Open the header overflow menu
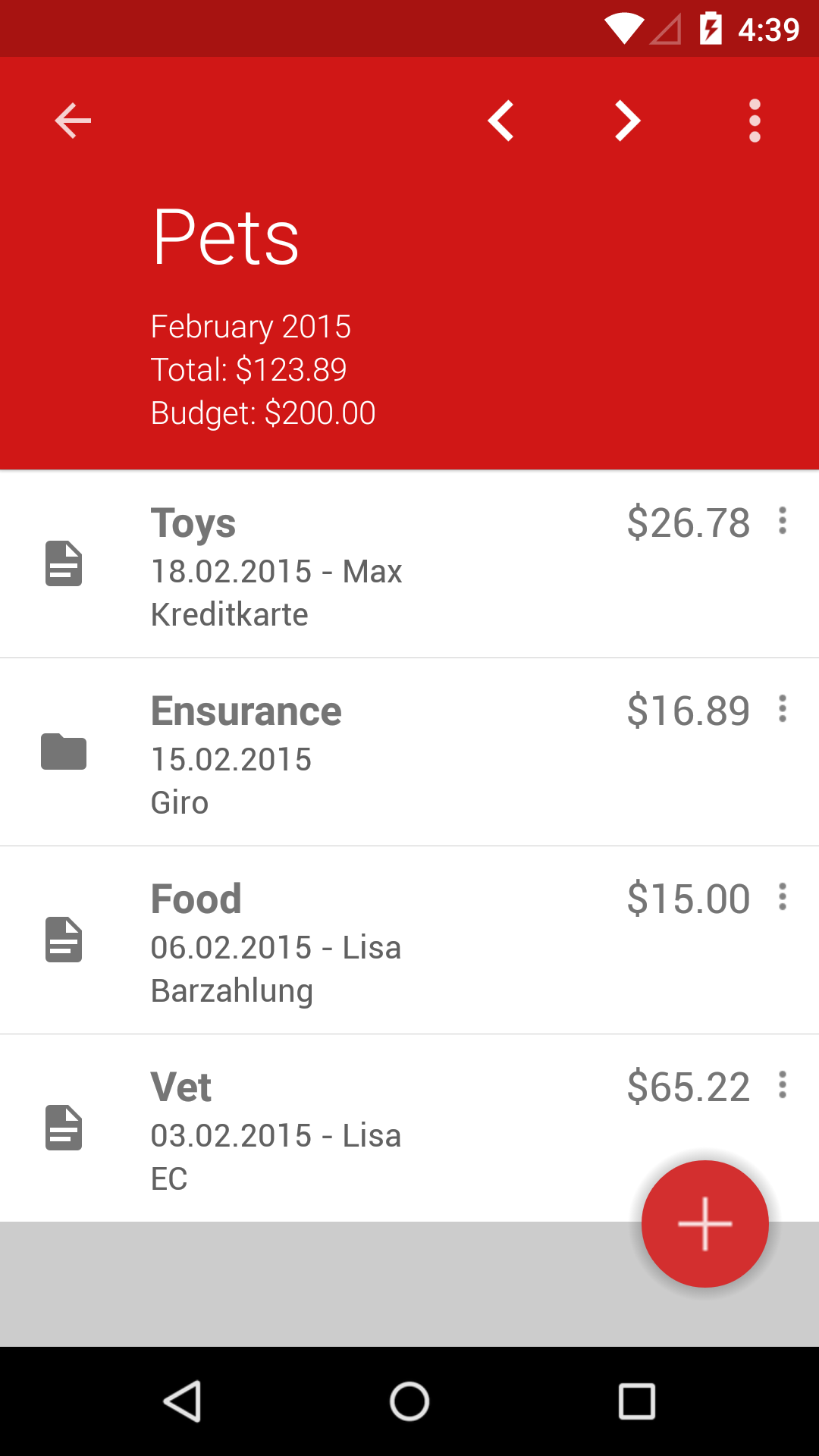Viewport: 819px width, 1456px height. (755, 121)
